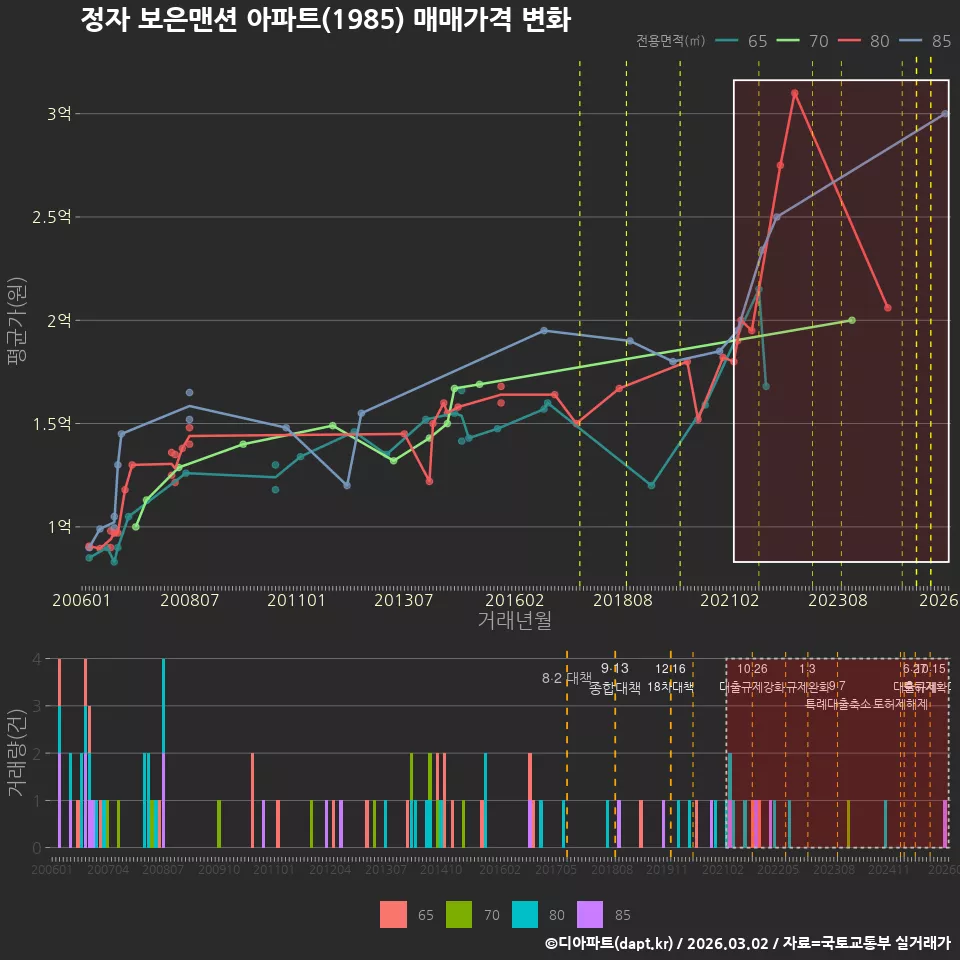Viewport: 960px width, 960px height.
Task: Click the '평균가(원)' y-axis title
Action: pyautogui.click(x=17, y=321)
